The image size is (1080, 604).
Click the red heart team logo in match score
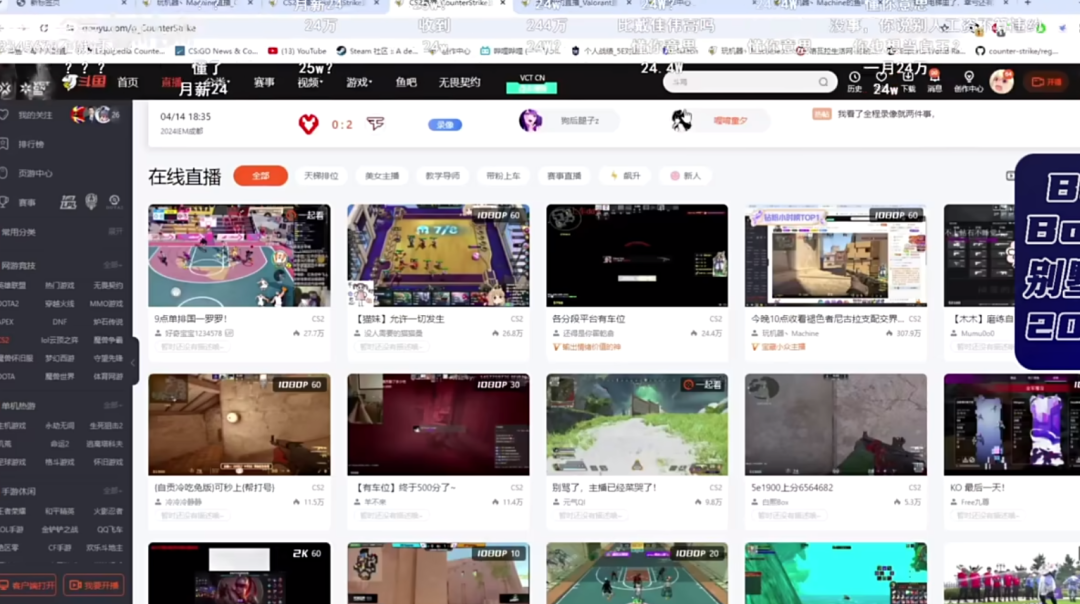(308, 124)
